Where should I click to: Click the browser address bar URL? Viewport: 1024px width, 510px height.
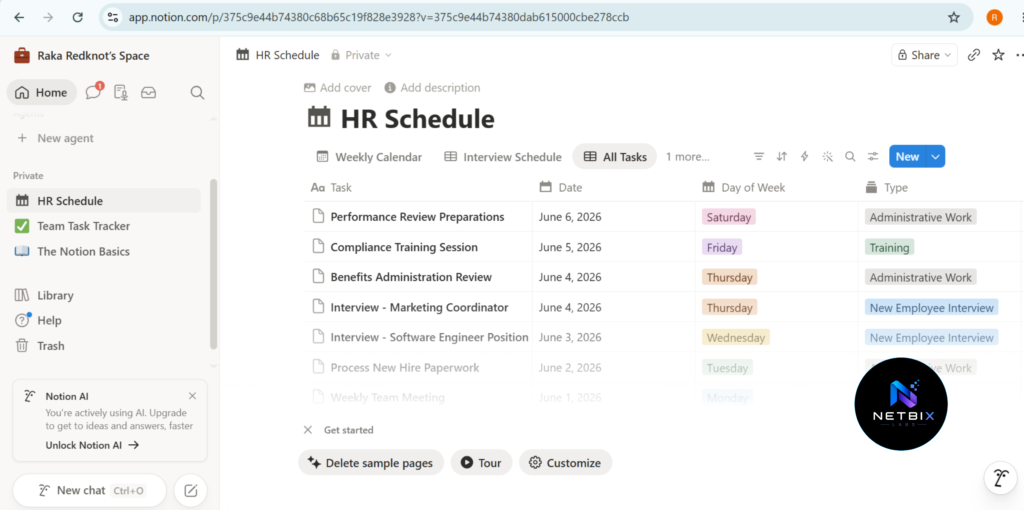379,18
